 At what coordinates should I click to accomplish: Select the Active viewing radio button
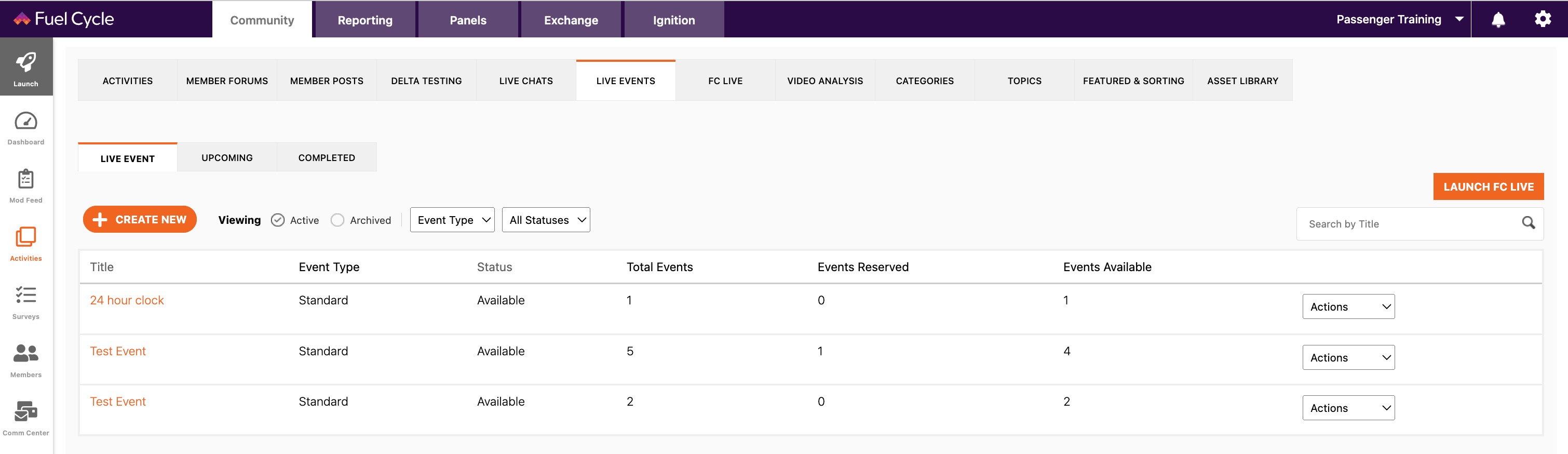pos(278,220)
